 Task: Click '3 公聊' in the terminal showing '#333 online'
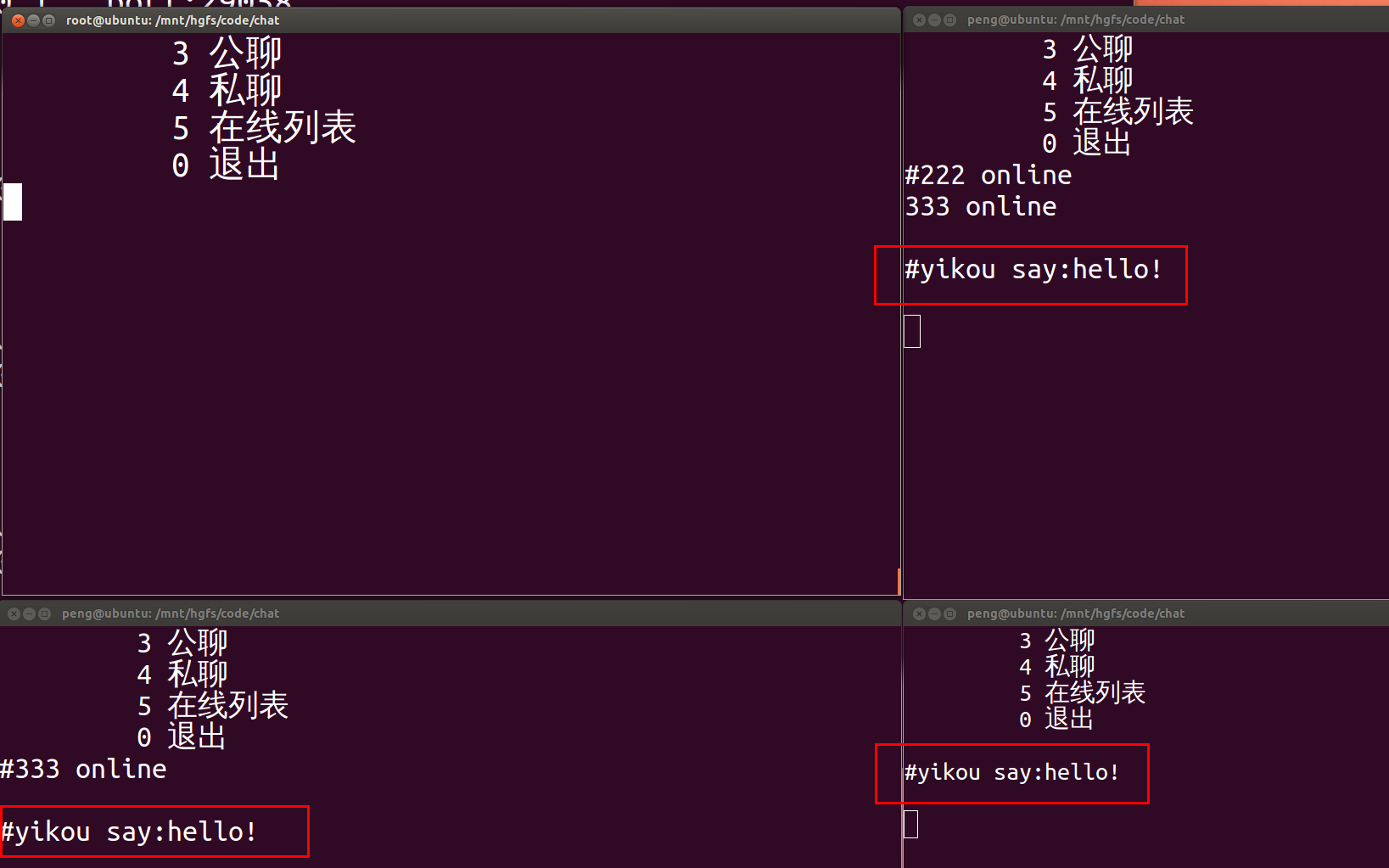coord(182,642)
